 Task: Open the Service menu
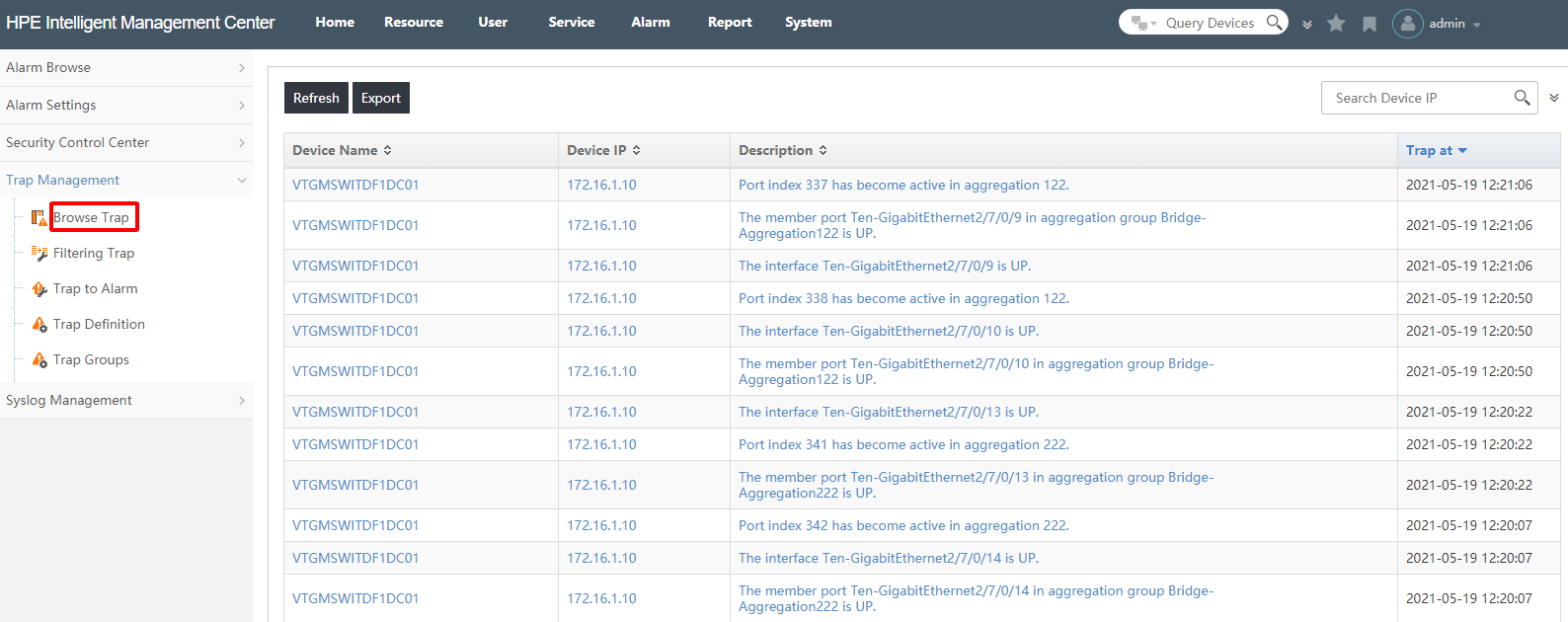click(x=572, y=22)
